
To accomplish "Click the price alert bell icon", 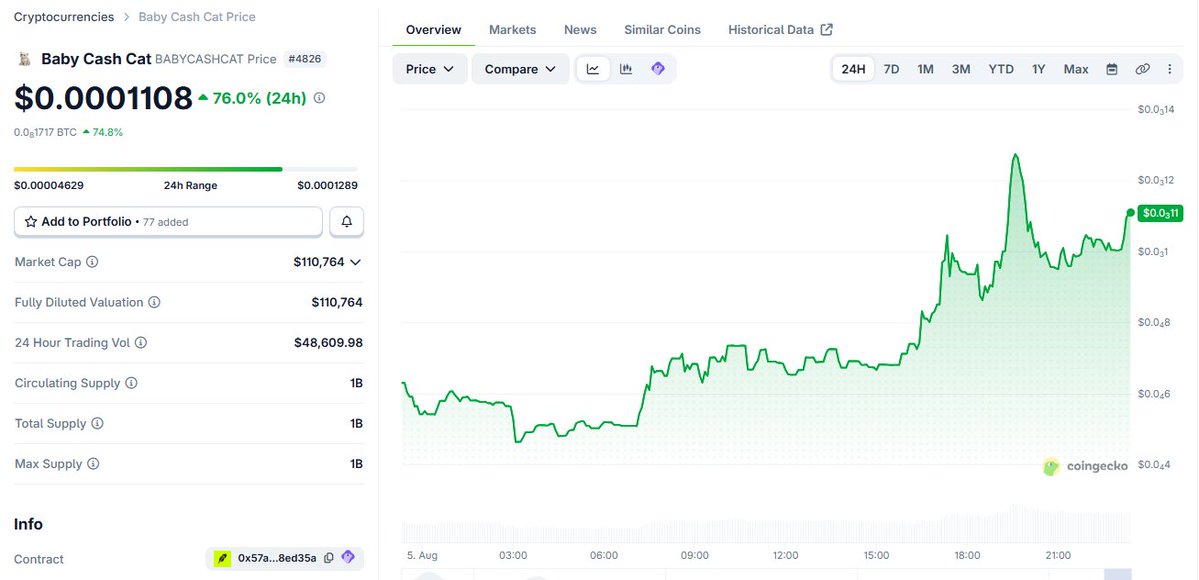I will pos(346,222).
